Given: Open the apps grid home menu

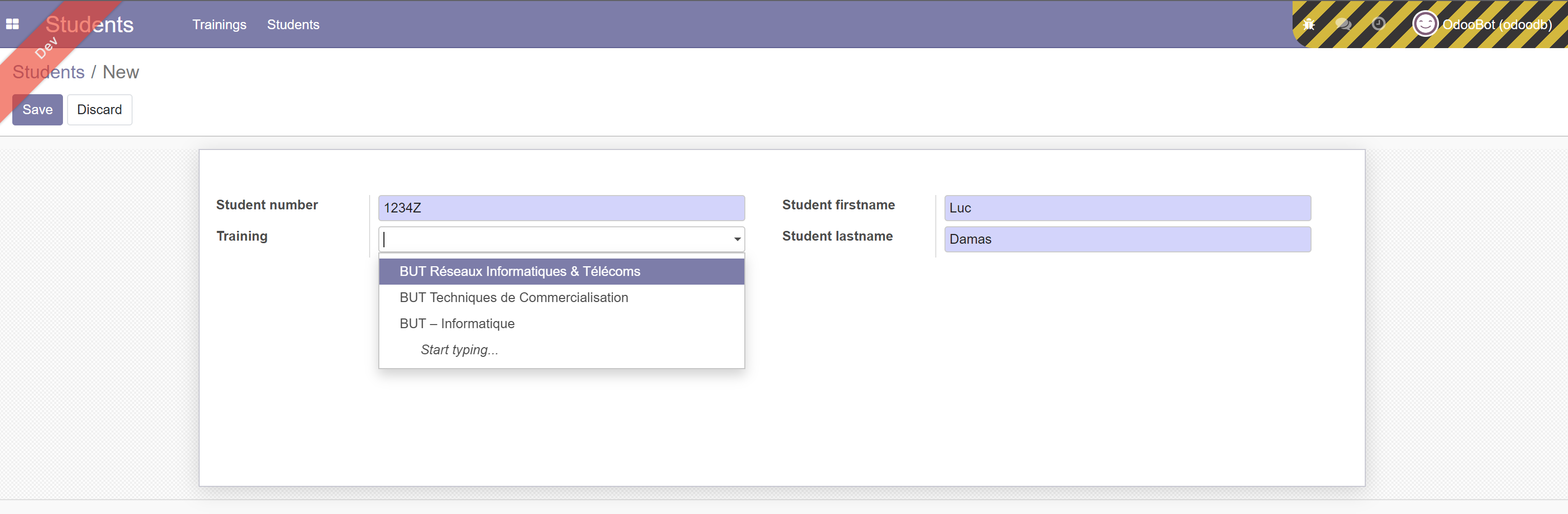Looking at the screenshot, I should coord(12,25).
